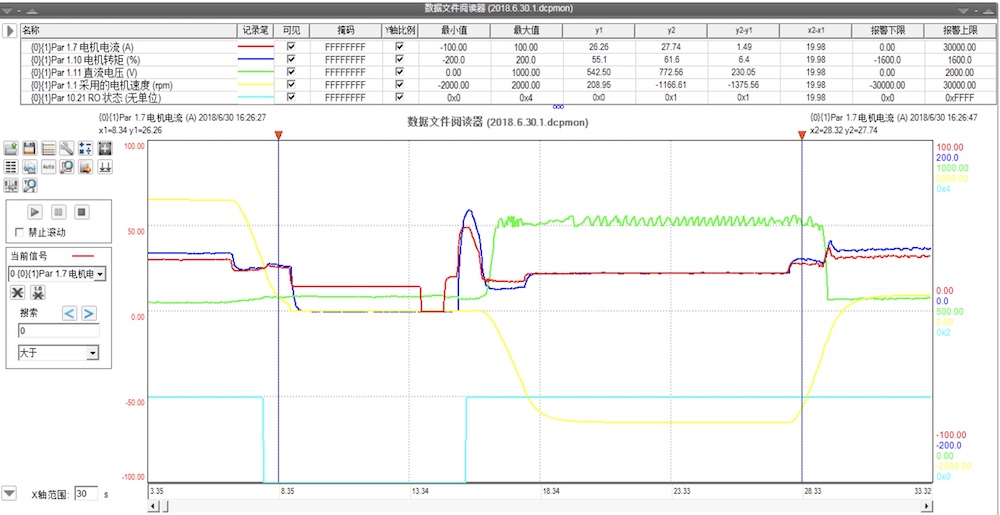Click the search previous left arrow

point(69,313)
